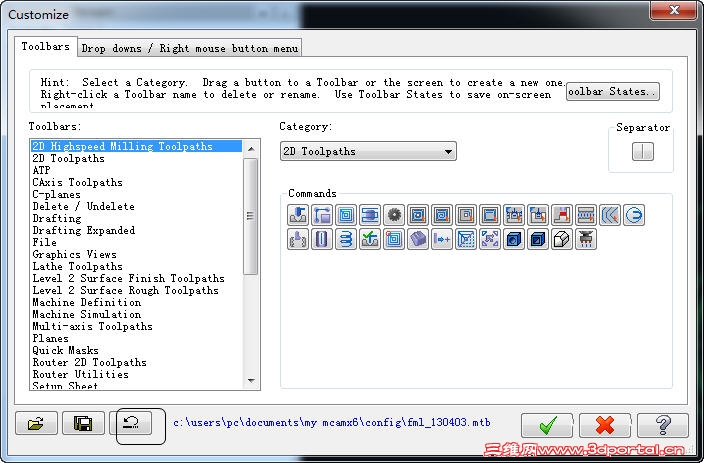Pick the nested squares icon with red circle
The image size is (704, 463).
point(394,239)
